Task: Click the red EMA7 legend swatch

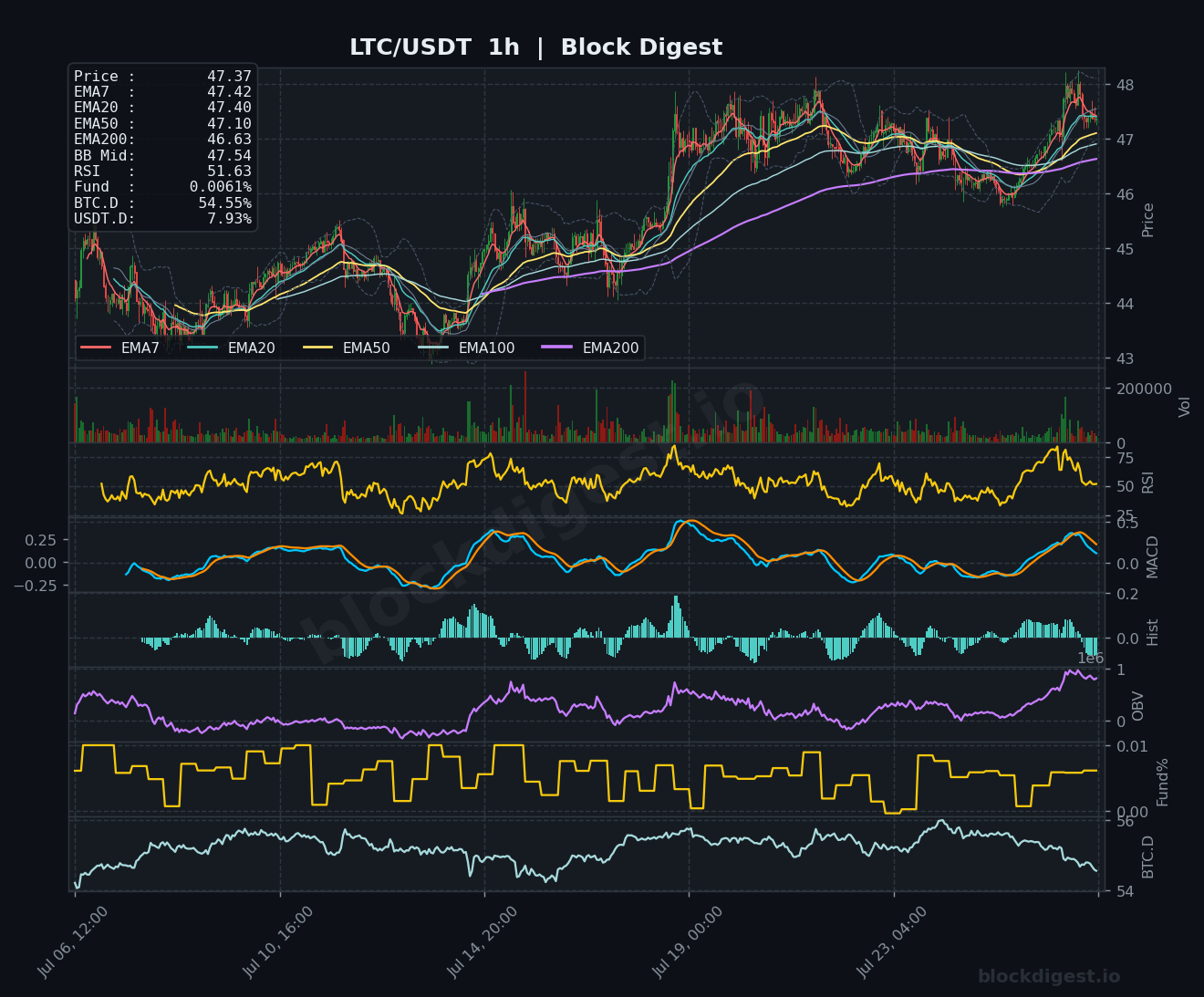Action: coord(96,348)
